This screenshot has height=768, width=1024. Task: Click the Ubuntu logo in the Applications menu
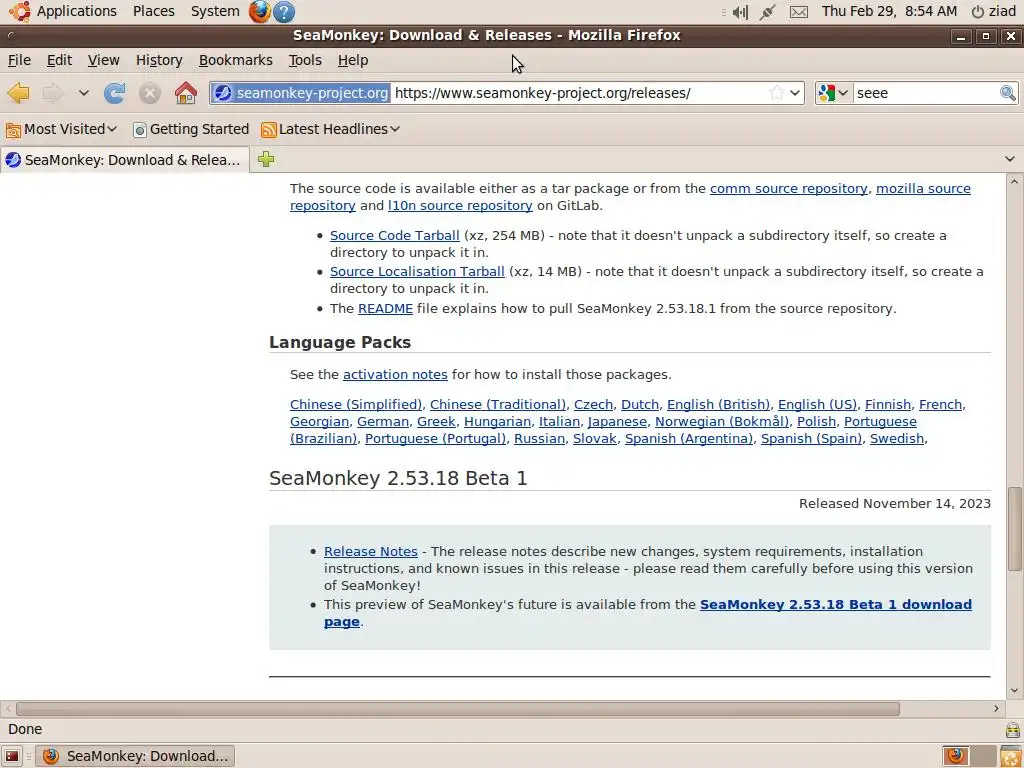(19, 11)
